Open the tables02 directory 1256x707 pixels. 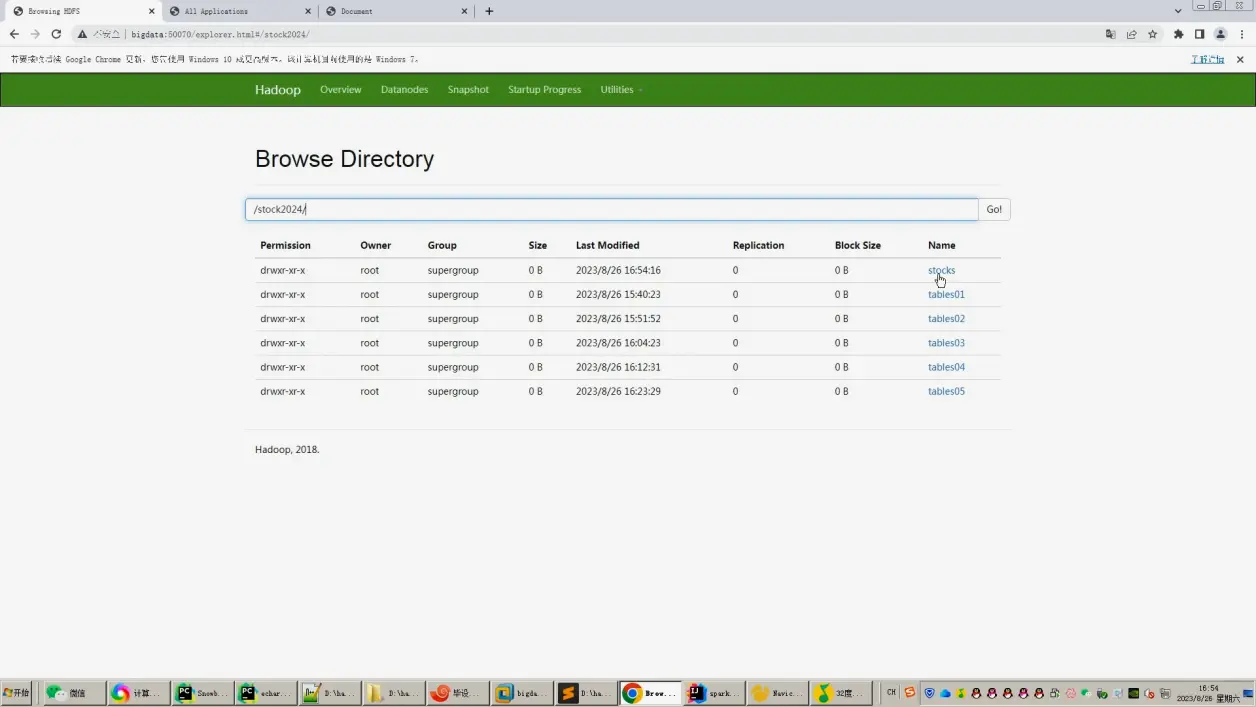coord(946,319)
